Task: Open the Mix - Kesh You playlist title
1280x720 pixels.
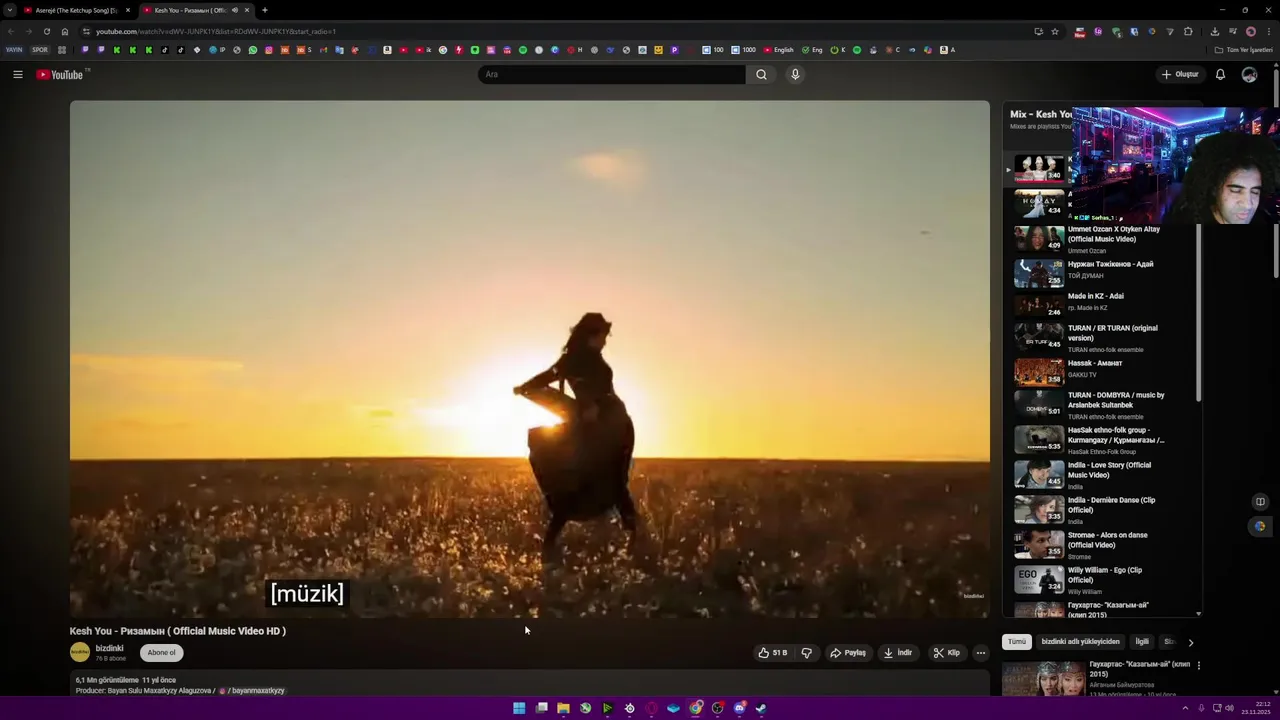Action: pos(1040,114)
